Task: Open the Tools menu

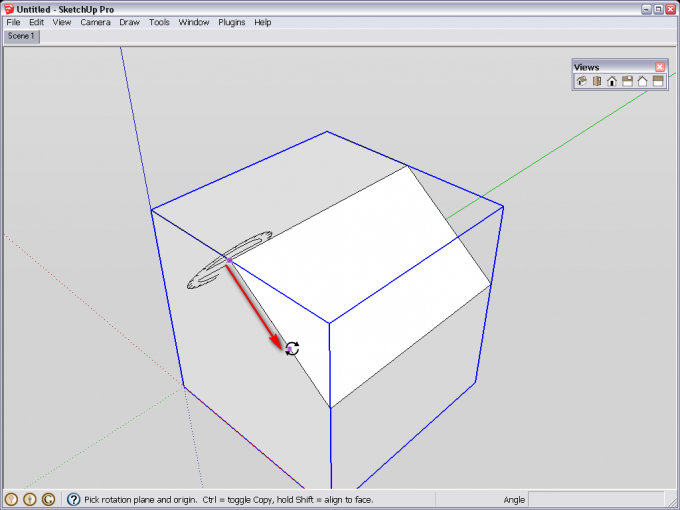Action: click(x=159, y=22)
